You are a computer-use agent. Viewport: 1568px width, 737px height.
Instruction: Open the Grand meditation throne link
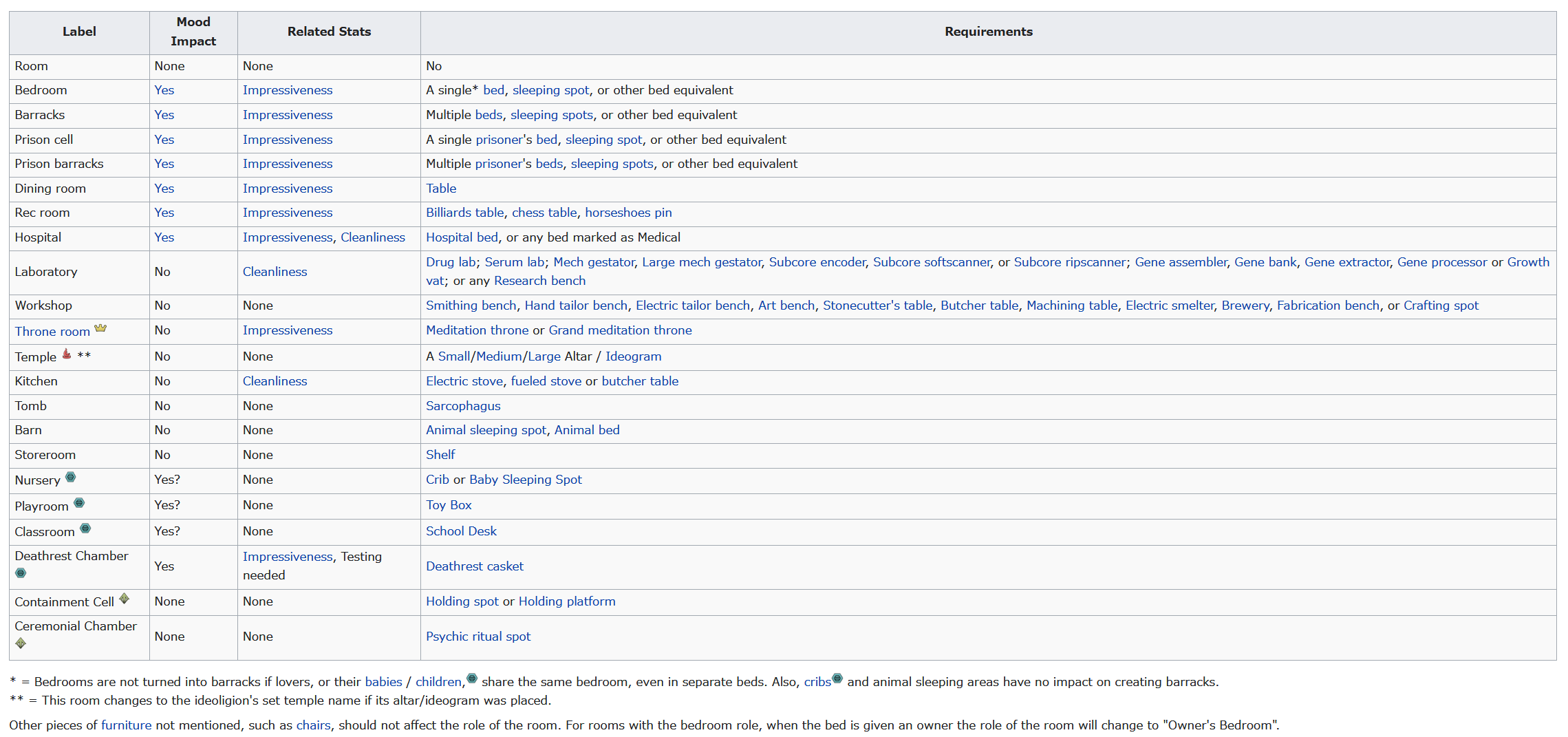(620, 330)
